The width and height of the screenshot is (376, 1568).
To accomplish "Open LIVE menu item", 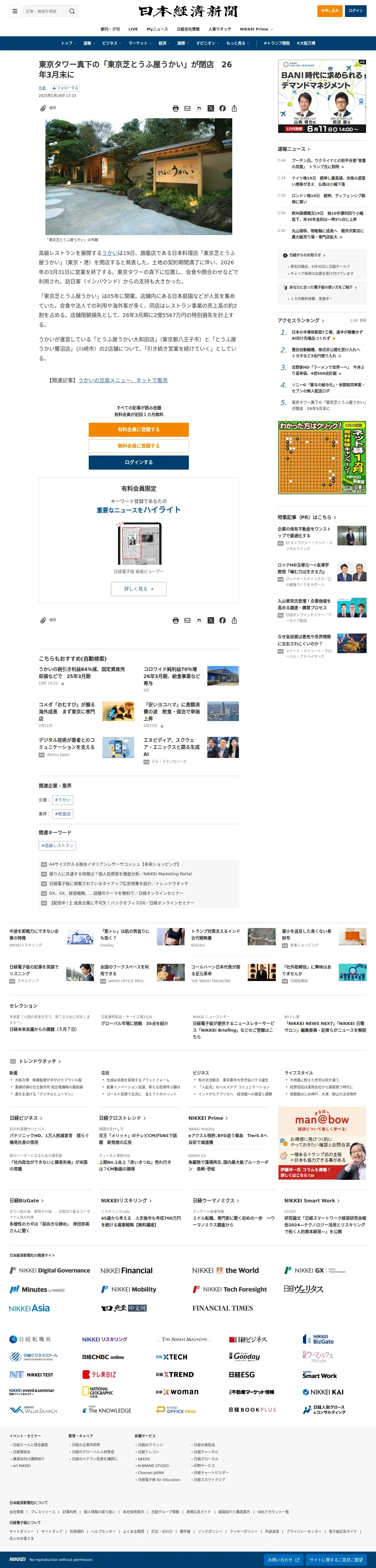I will click(x=133, y=29).
